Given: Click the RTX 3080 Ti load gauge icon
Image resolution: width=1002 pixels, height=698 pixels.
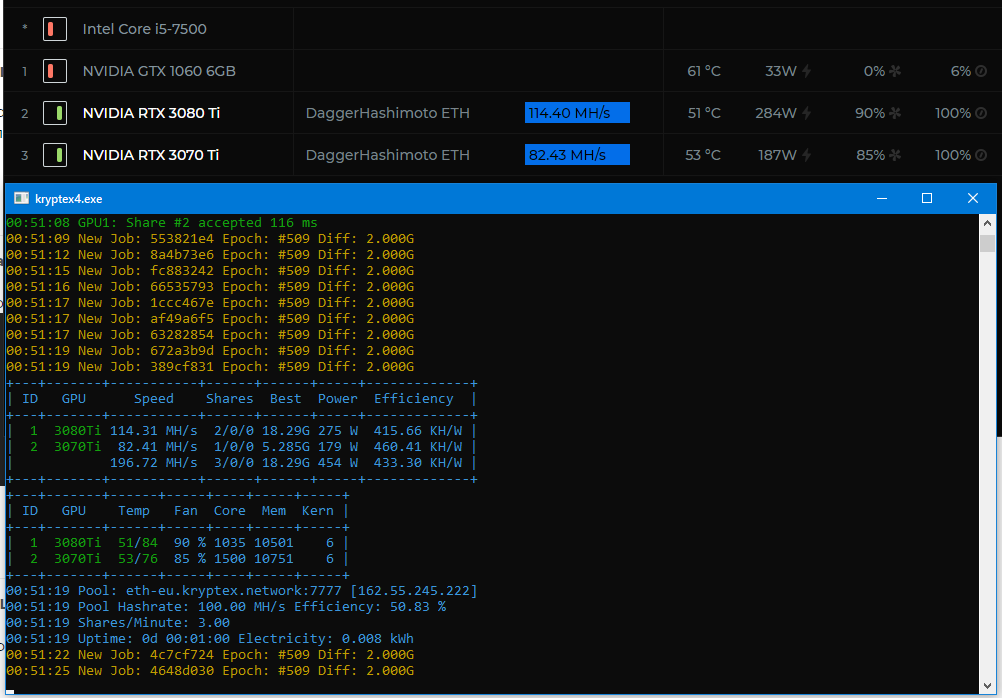Looking at the screenshot, I should 981,113.
